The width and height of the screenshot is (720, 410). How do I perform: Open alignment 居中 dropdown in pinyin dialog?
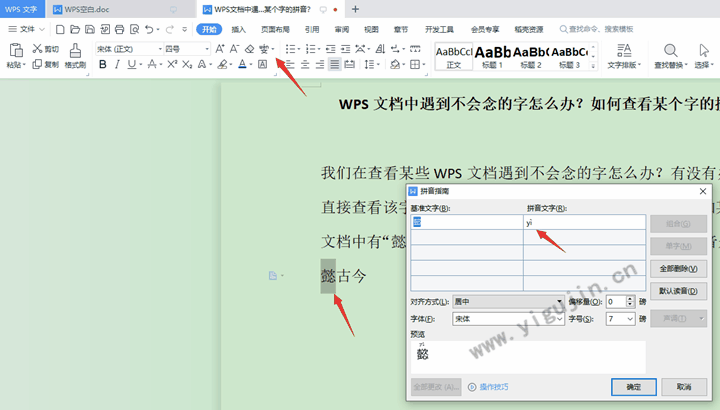[559, 302]
